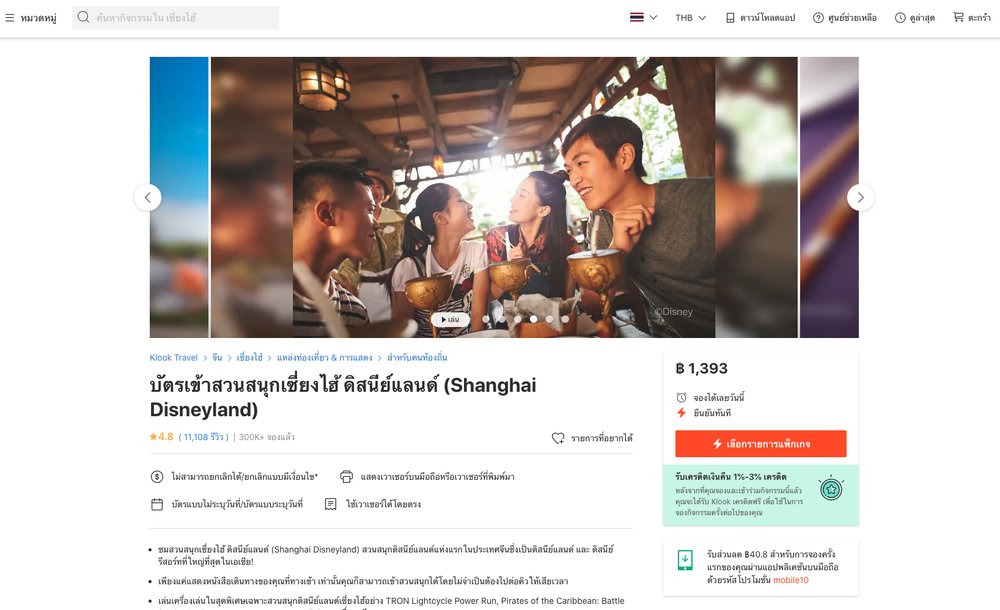Add to wishlist with heart icon
Image resolution: width=1000 pixels, height=610 pixels.
pos(558,438)
